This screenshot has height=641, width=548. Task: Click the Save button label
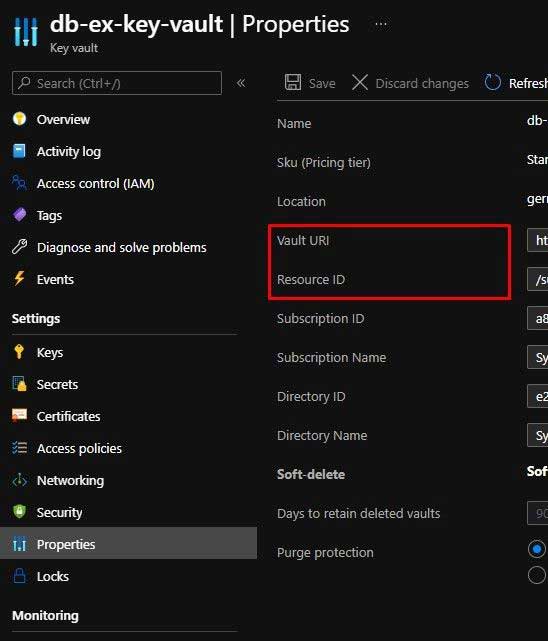click(x=322, y=83)
